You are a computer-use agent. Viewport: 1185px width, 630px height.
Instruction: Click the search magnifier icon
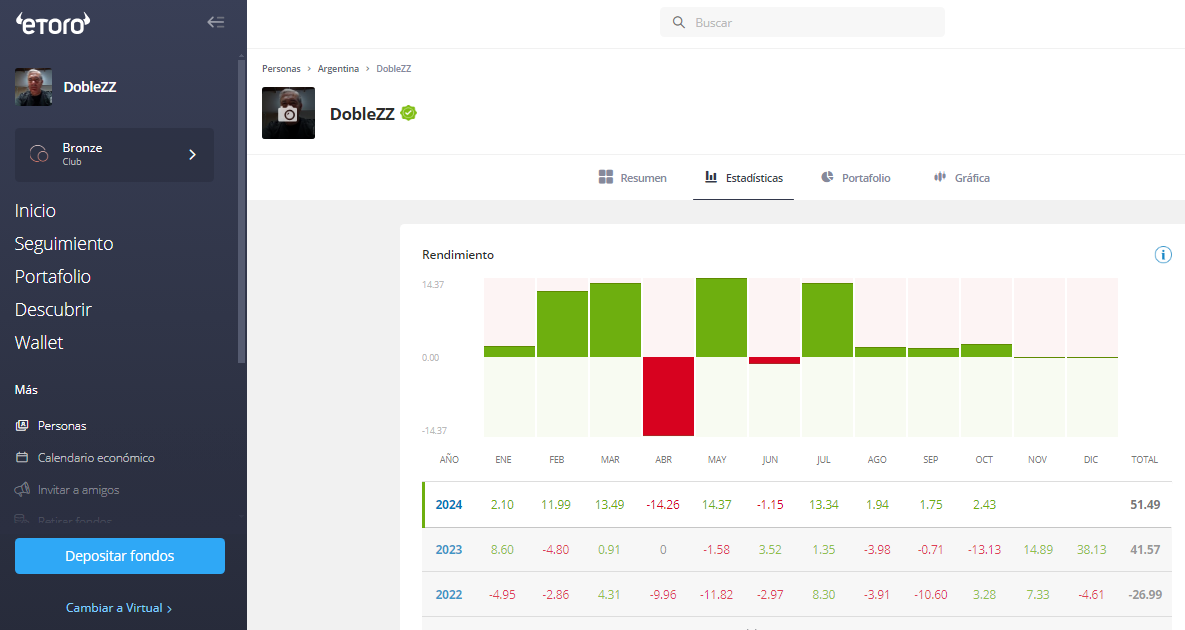click(x=679, y=22)
